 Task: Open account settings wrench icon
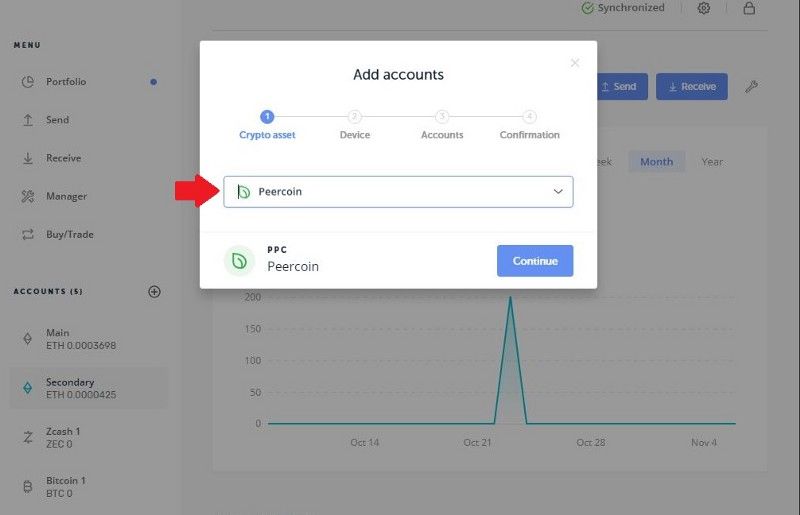pos(751,86)
